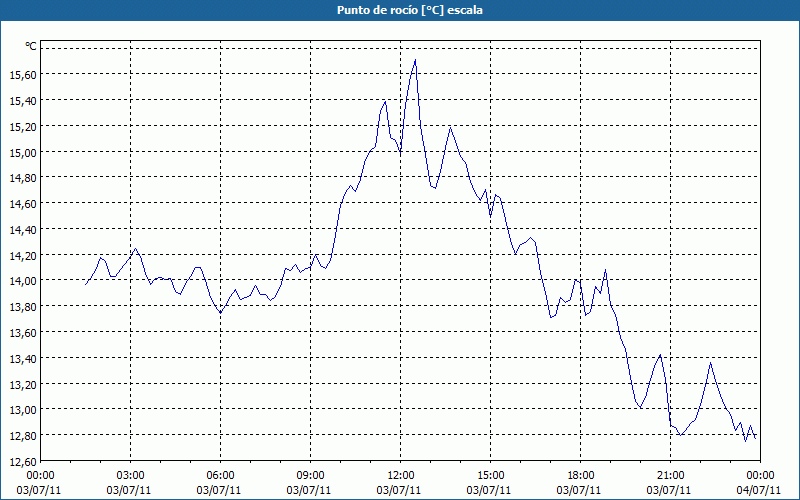
Task: Click the 04/07/11 date label
Action: click(759, 490)
